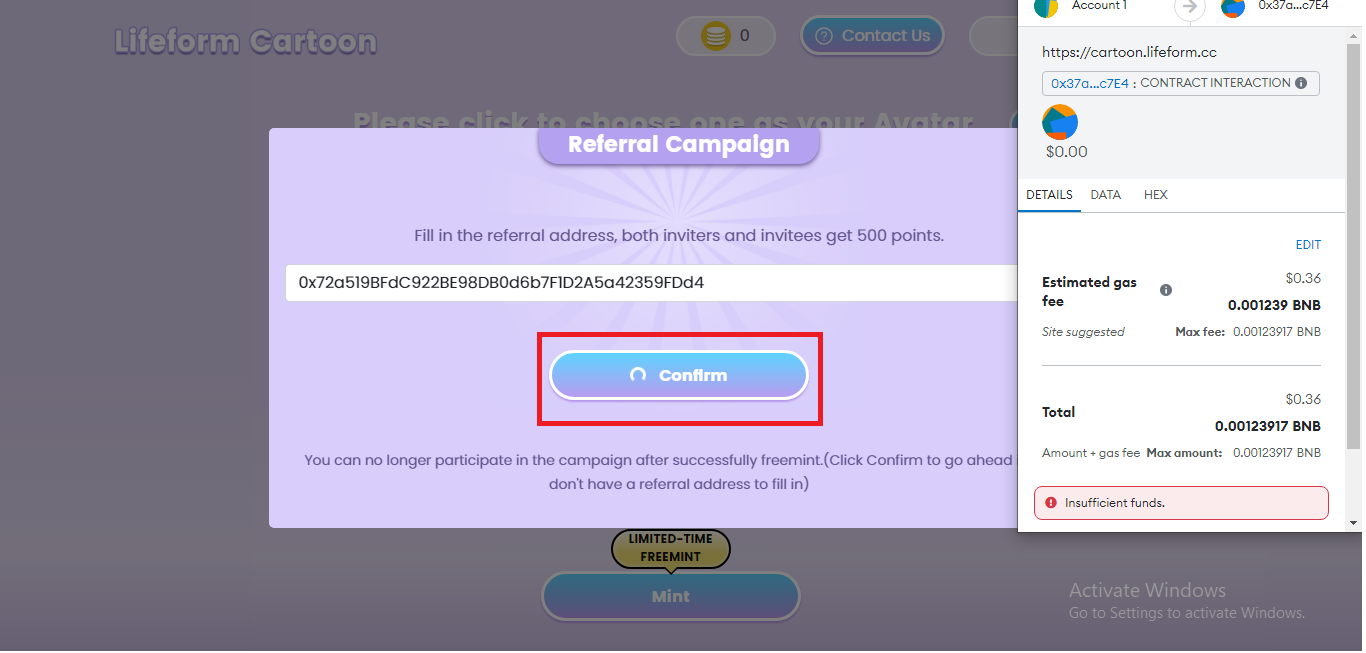Image resolution: width=1366 pixels, height=653 pixels.
Task: Click the Contact Us headset icon
Action: (x=824, y=37)
